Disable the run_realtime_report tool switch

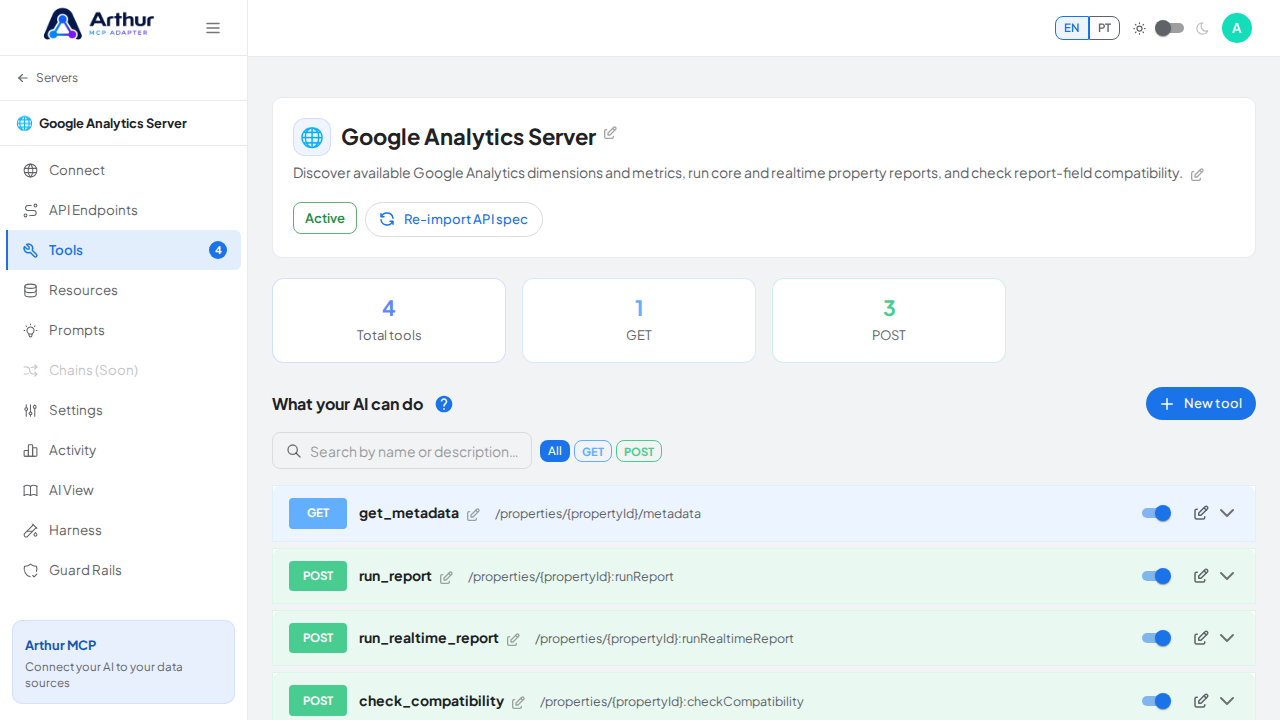pos(1157,638)
